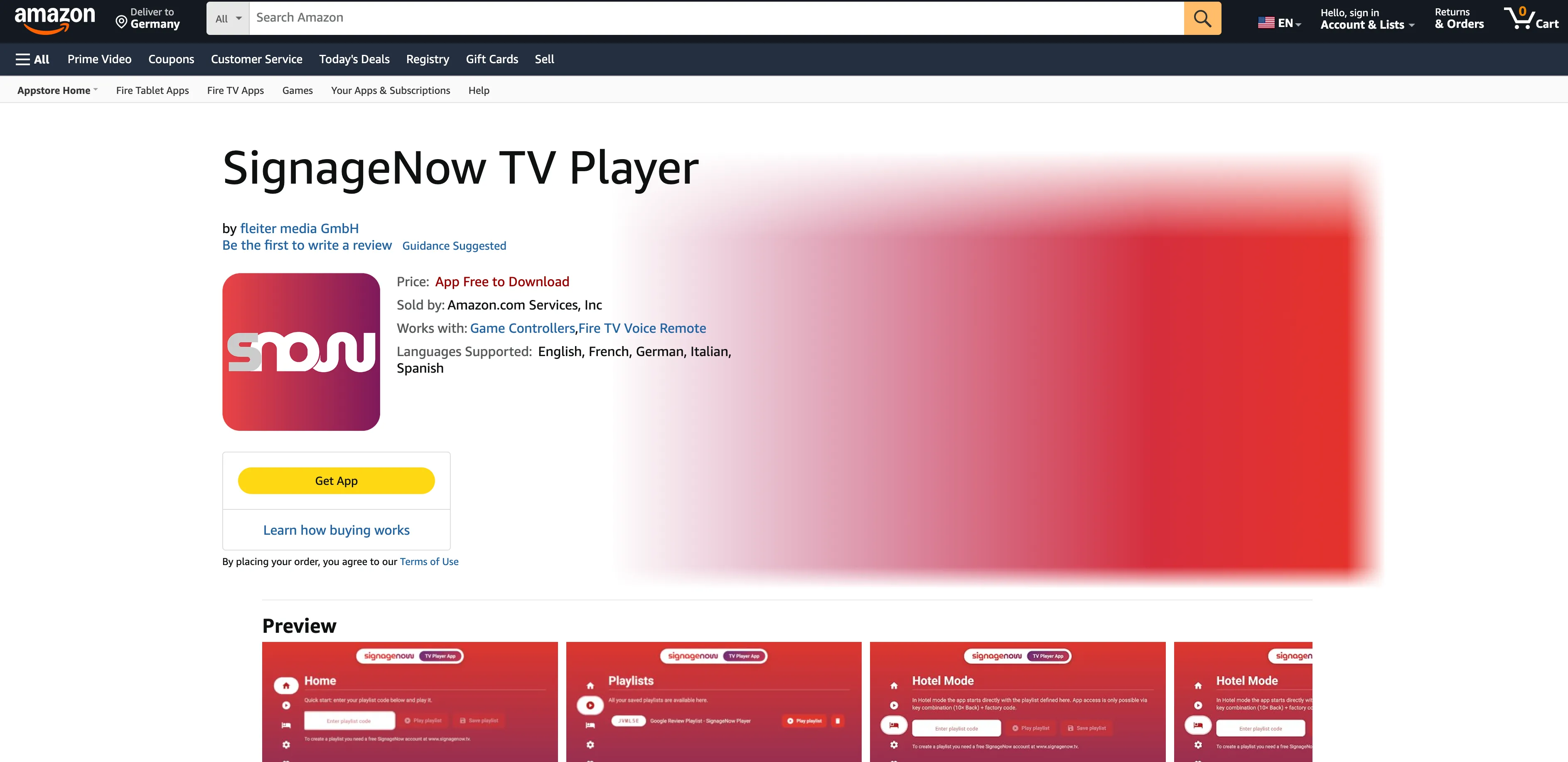Click the SignageNow TV Player title
Viewport: 1568px width, 762px height.
pyautogui.click(x=461, y=169)
